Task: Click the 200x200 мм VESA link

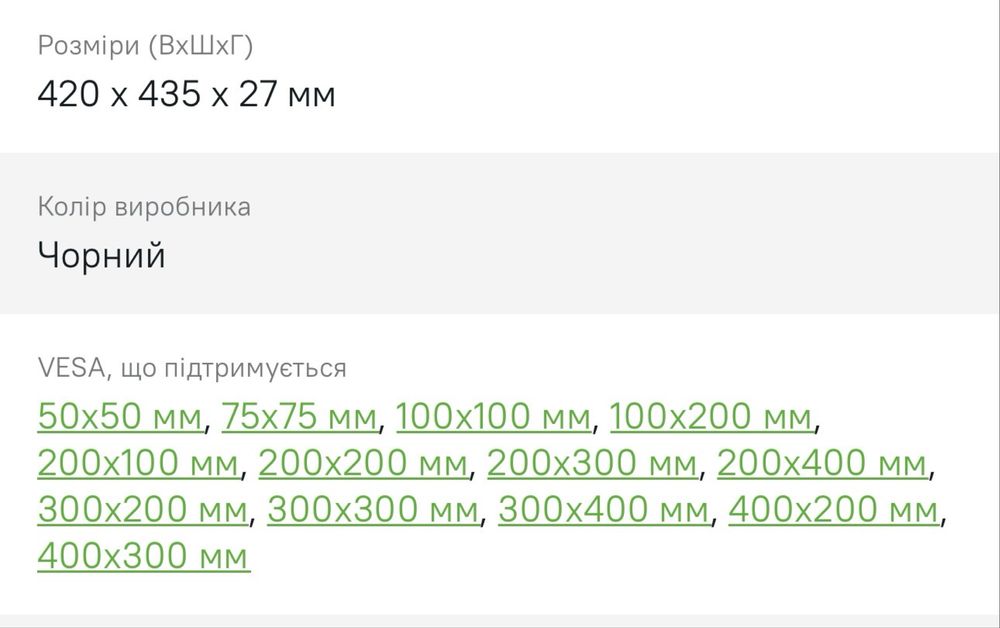Action: pos(362,463)
